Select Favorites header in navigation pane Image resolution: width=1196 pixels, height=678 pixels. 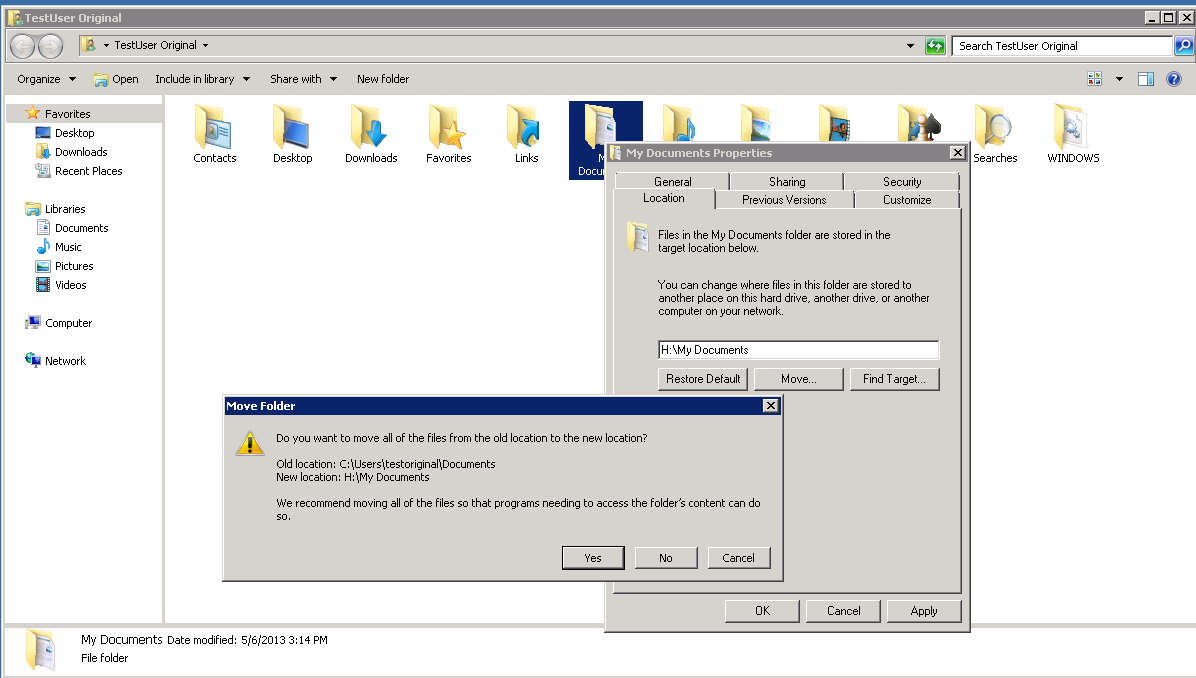click(67, 114)
